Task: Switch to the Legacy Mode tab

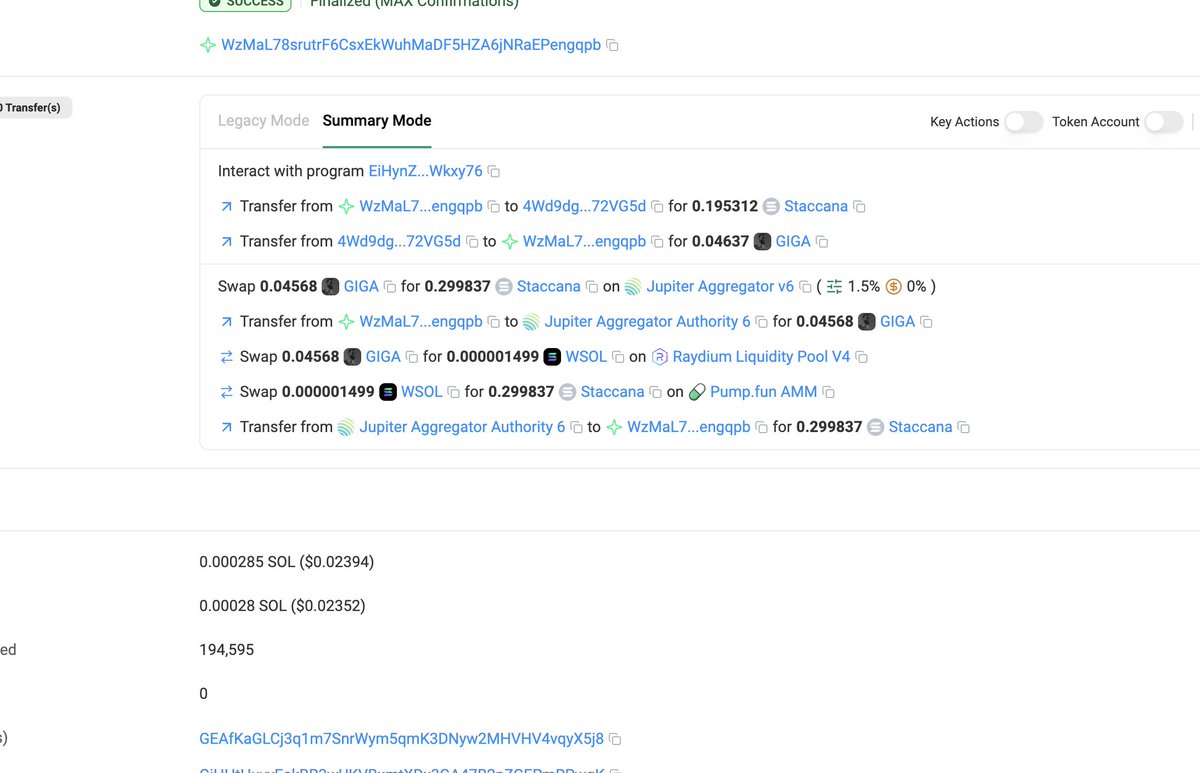Action: pos(264,121)
